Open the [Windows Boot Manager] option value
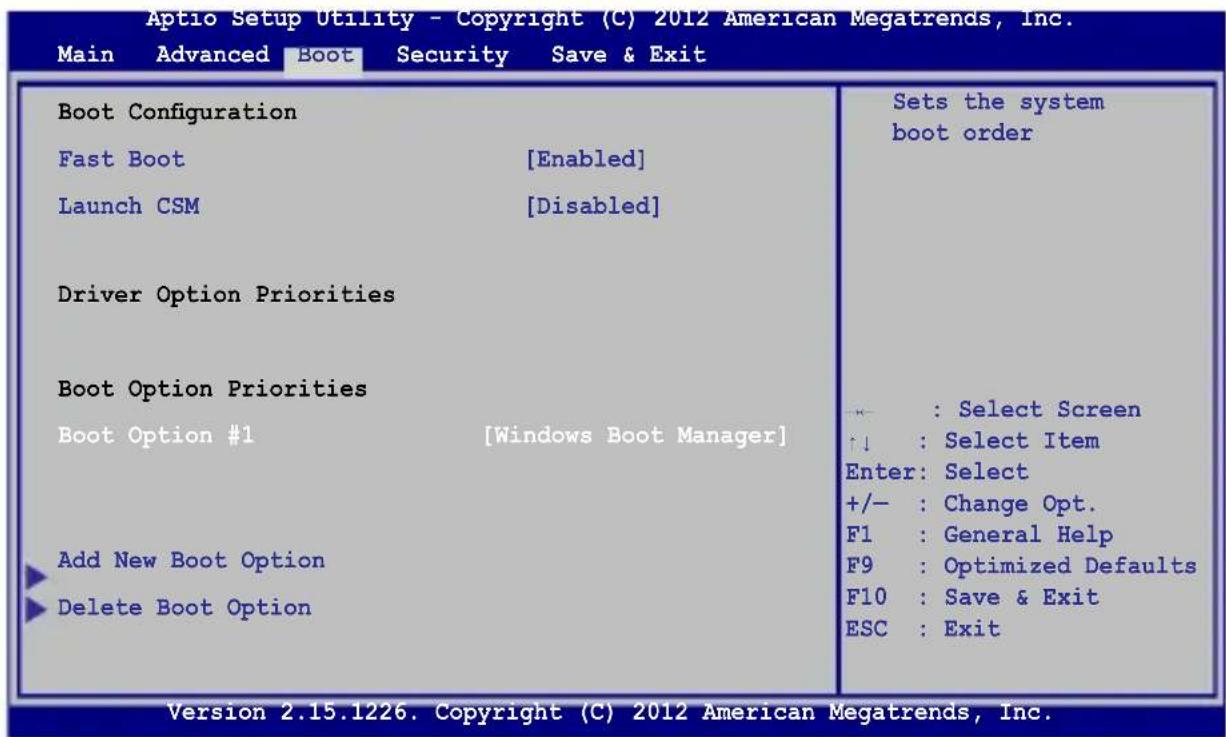Image resolution: width=1226 pixels, height=737 pixels. pos(635,436)
